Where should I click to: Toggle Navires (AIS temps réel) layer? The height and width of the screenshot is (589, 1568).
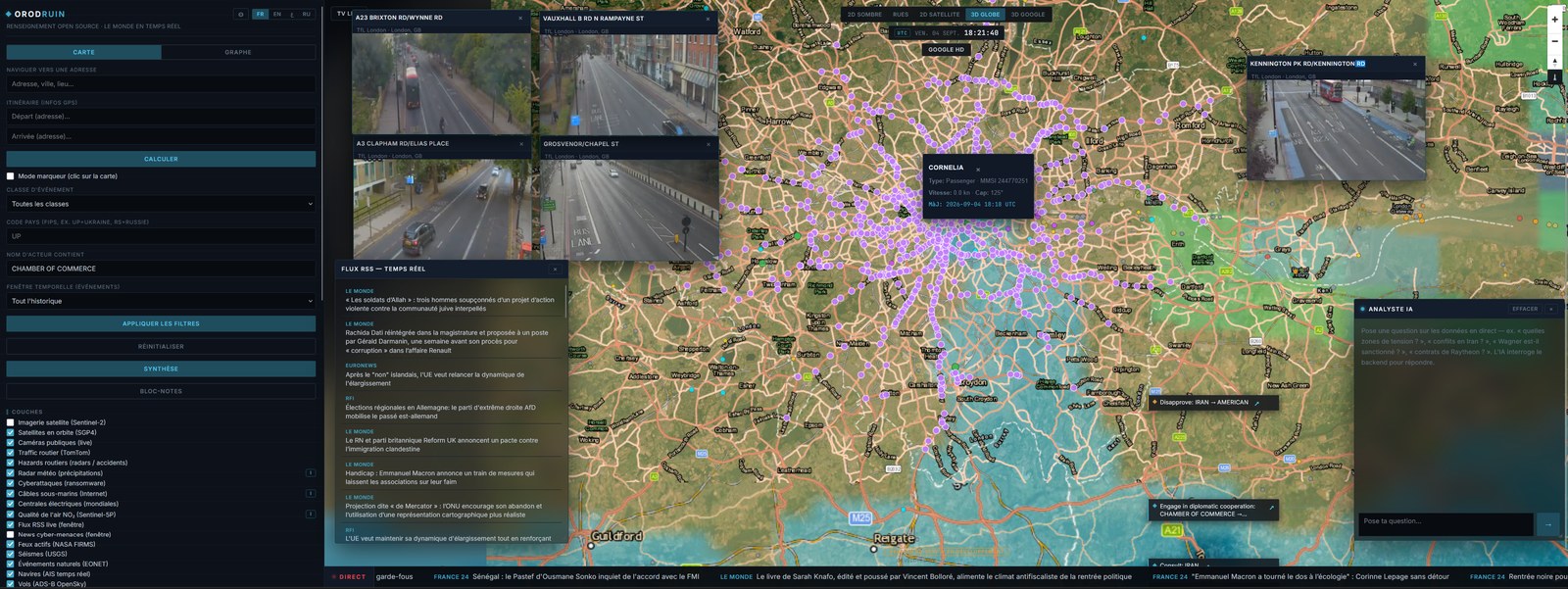(11, 574)
